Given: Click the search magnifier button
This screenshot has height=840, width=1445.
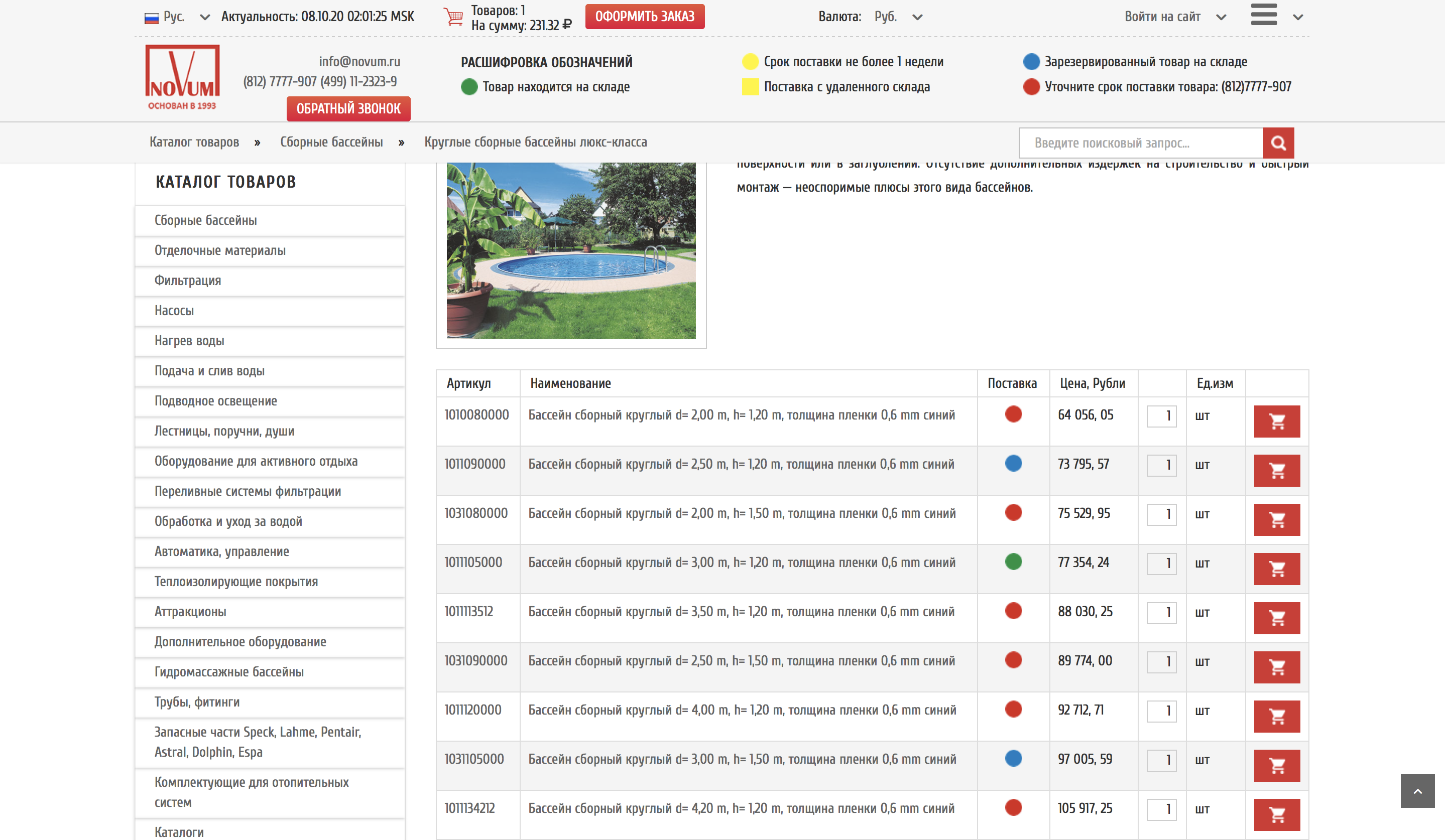Looking at the screenshot, I should pyautogui.click(x=1278, y=143).
